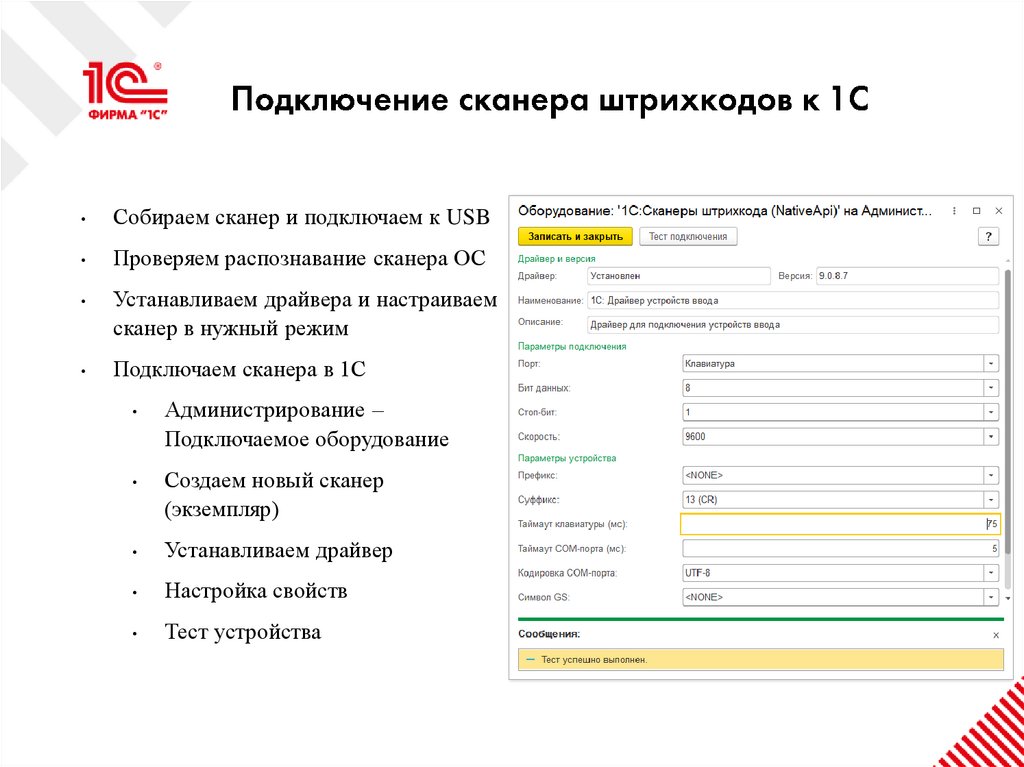Click the Версия field showing 9.0.8.7
Screen dimensions: 1024x767
907,276
